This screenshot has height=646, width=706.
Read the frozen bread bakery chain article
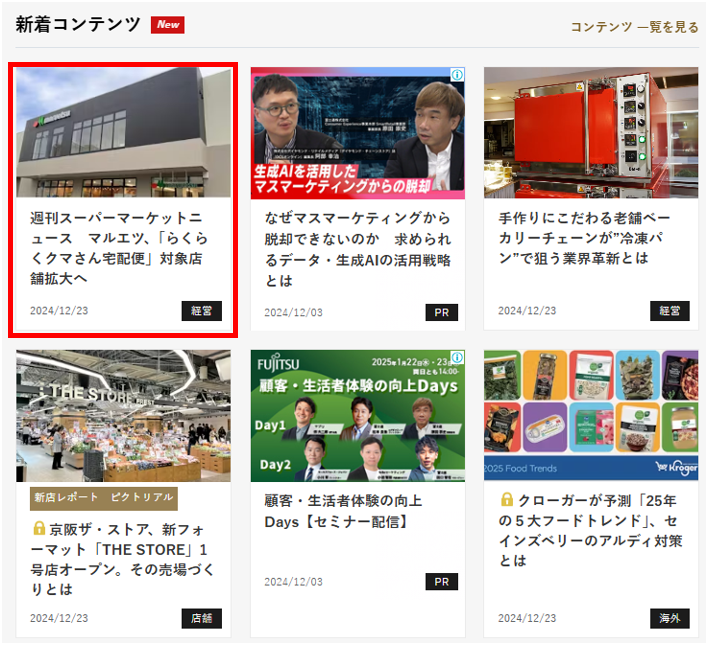tap(590, 238)
